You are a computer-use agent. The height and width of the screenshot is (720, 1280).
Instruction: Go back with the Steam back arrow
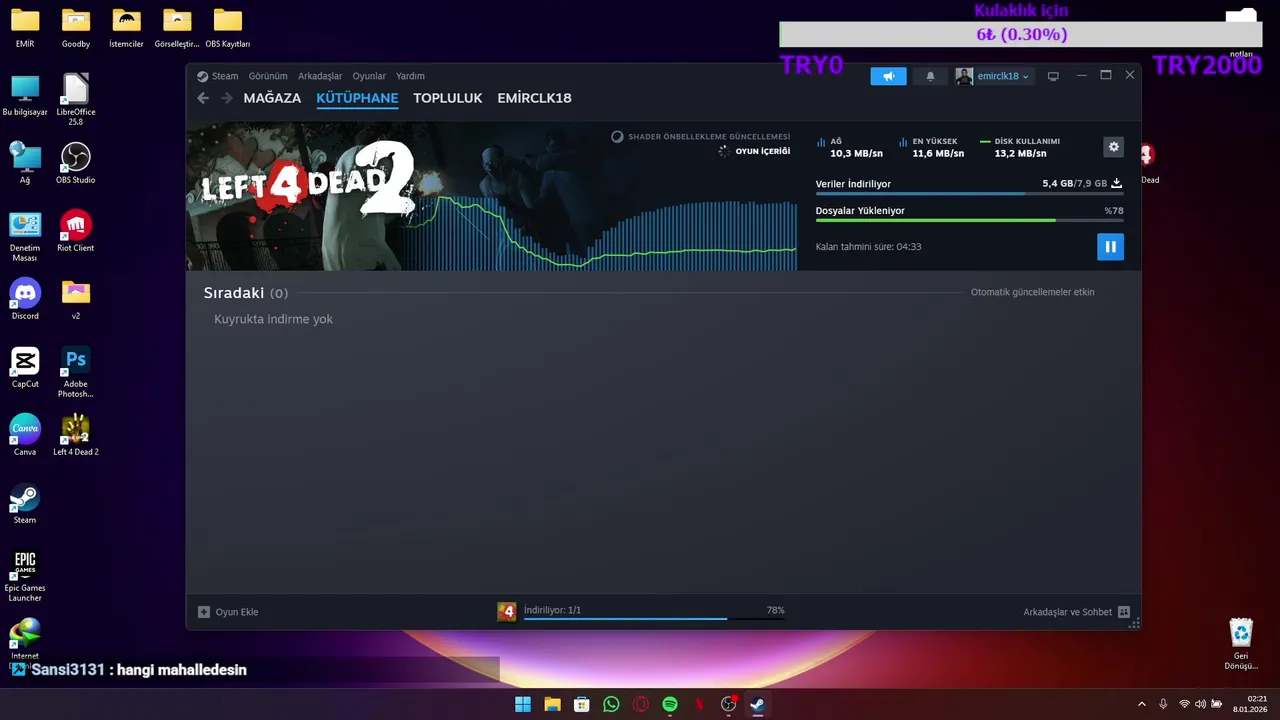click(x=203, y=98)
